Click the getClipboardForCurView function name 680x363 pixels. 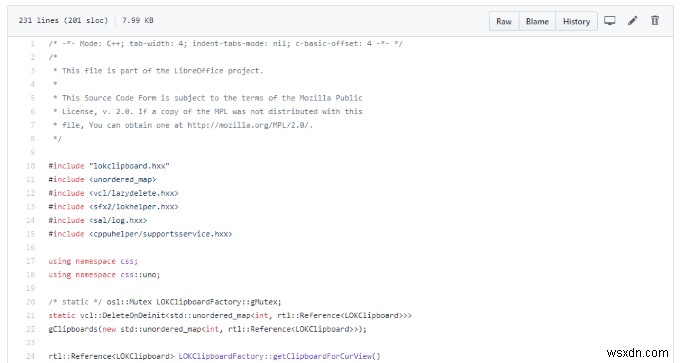pos(324,356)
